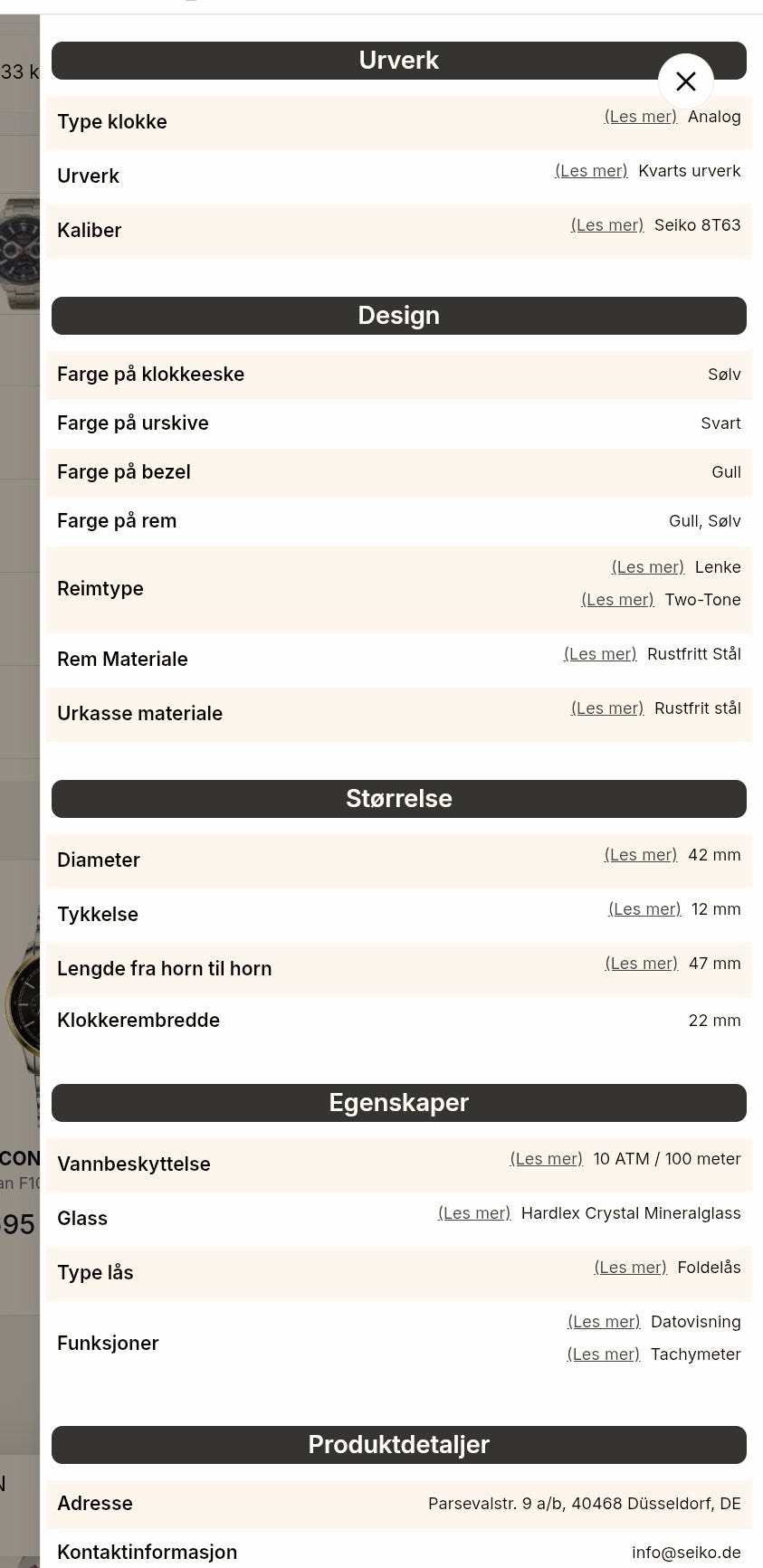Image resolution: width=763 pixels, height=1568 pixels.
Task: Open 'Les mer' next to Type klokke Analog
Action: point(640,117)
